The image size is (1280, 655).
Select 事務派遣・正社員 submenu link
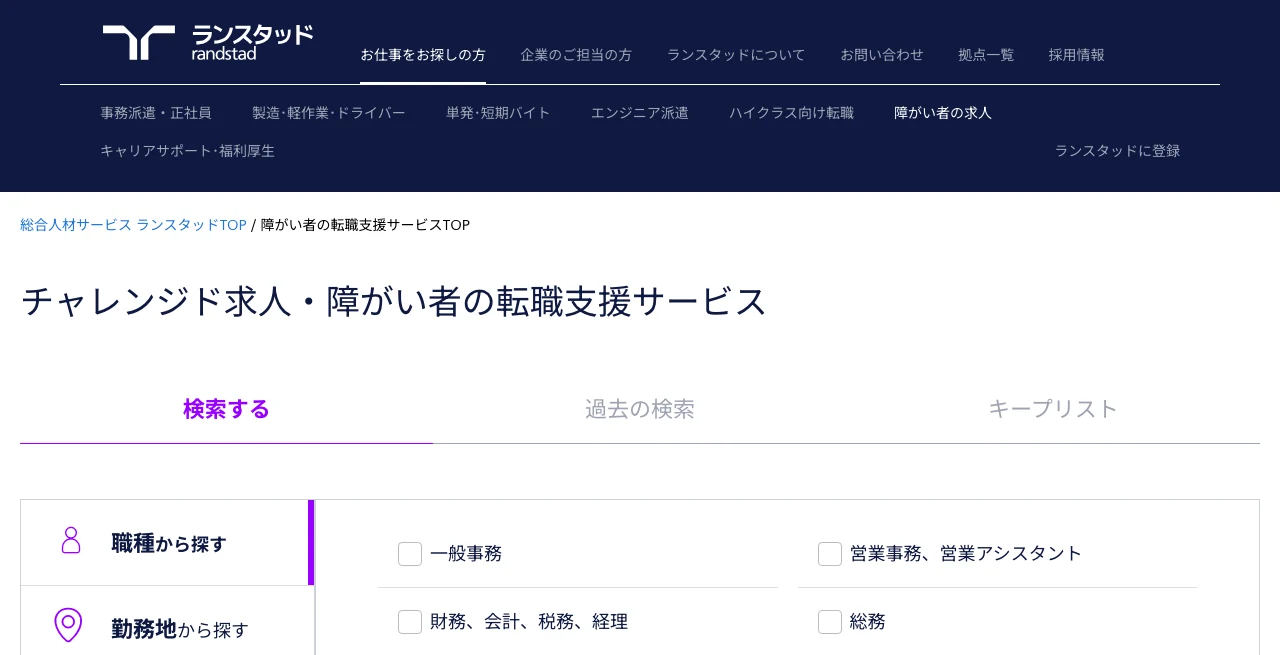[x=156, y=113]
